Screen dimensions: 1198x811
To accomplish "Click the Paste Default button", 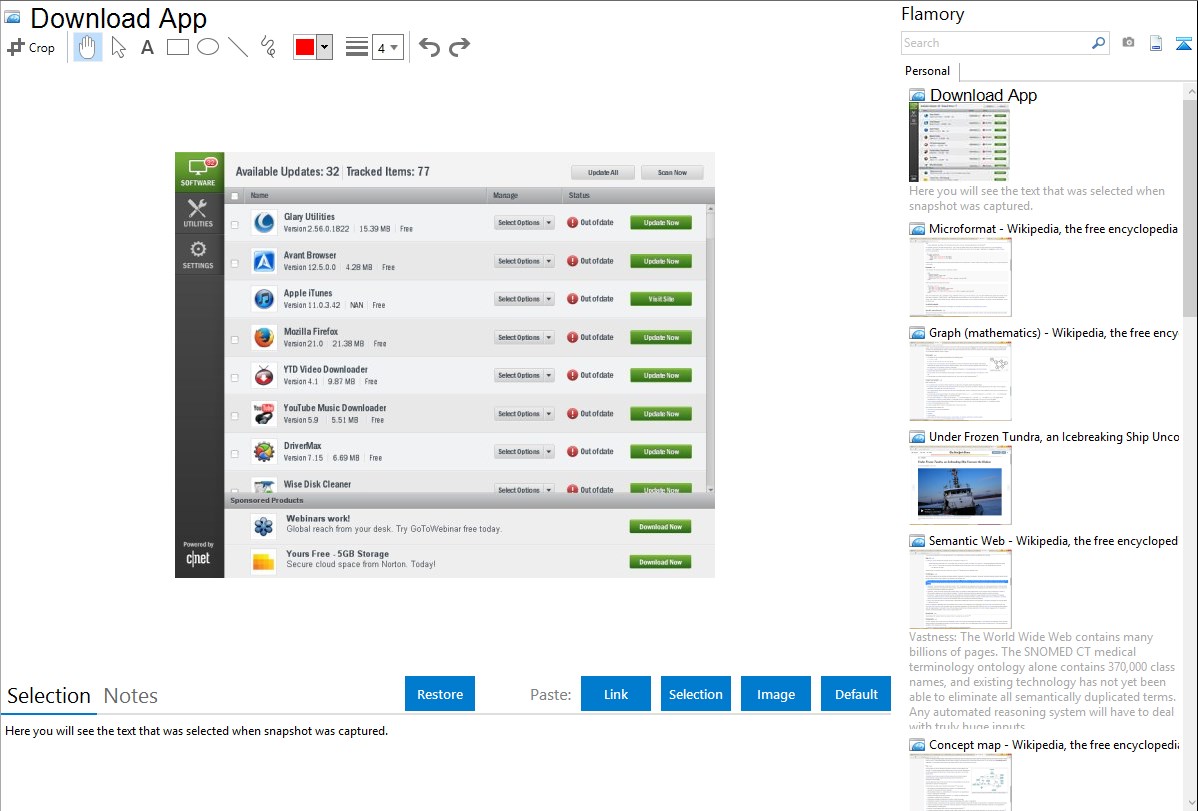I will [856, 694].
